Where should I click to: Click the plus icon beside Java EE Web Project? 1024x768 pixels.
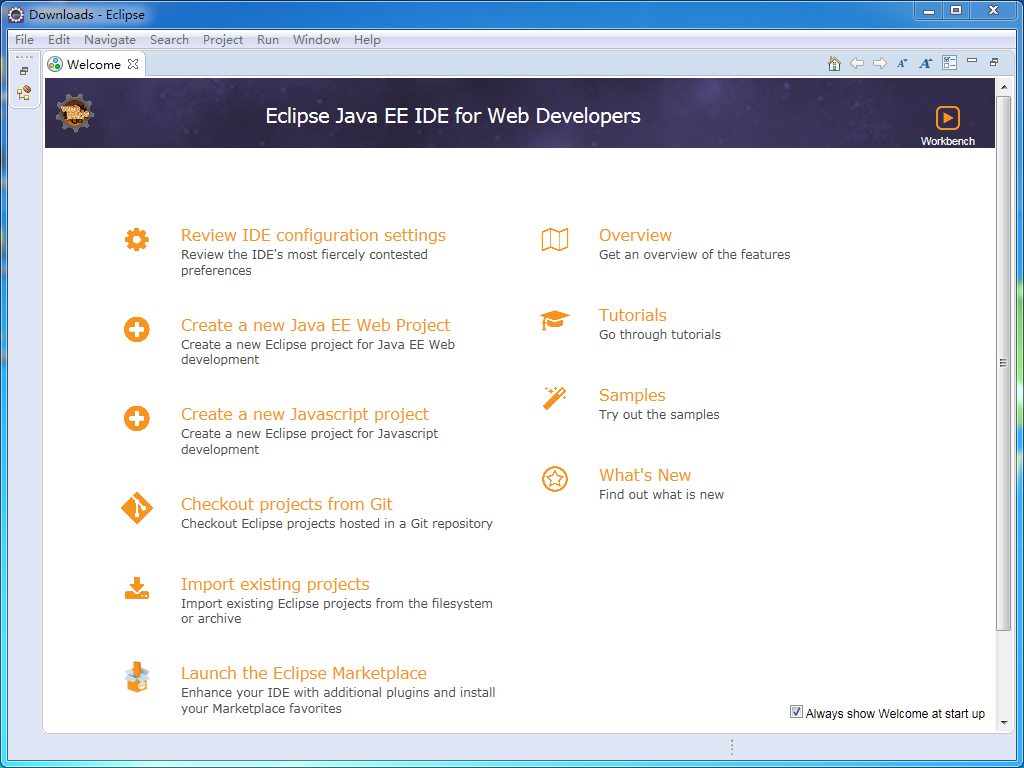click(x=136, y=330)
